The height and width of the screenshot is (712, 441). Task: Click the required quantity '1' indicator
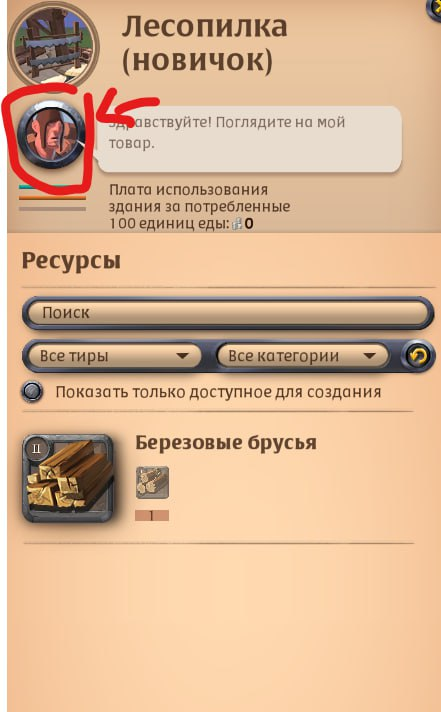pos(152,516)
